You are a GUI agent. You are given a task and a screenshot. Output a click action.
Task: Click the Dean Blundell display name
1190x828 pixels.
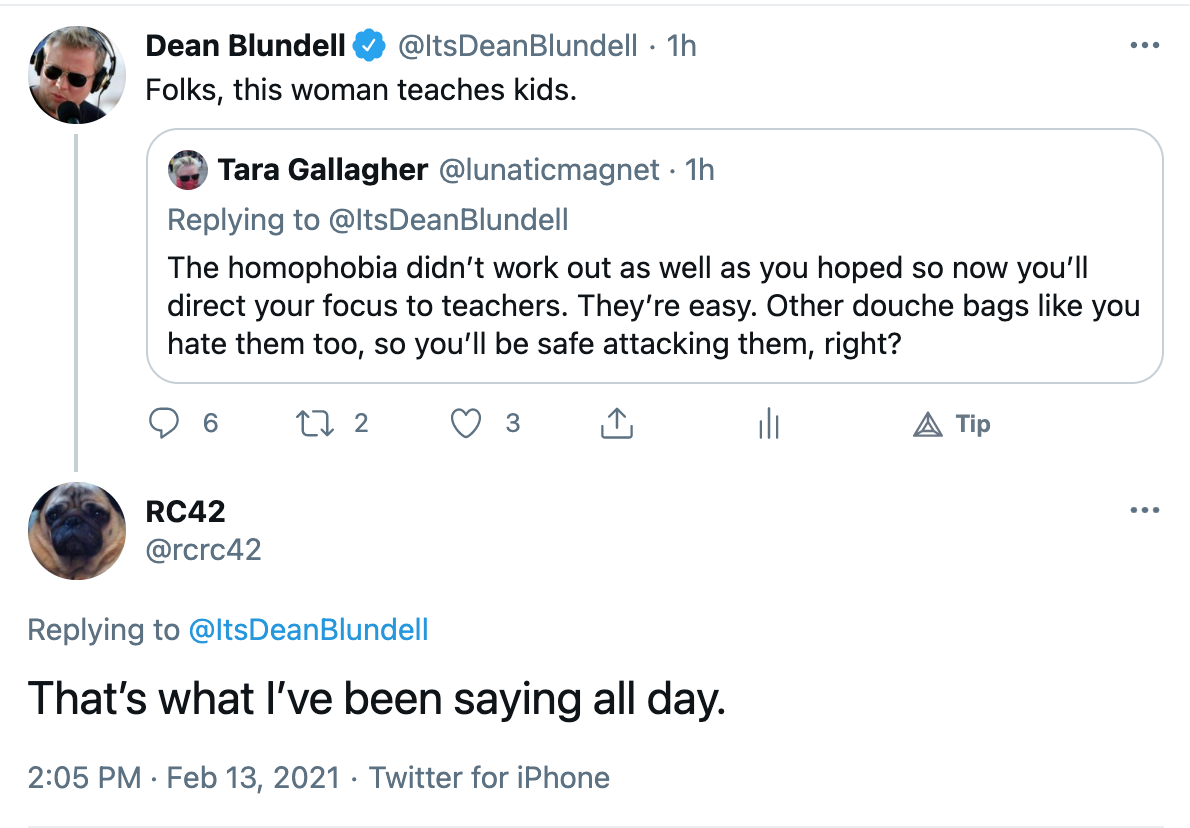coord(245,46)
